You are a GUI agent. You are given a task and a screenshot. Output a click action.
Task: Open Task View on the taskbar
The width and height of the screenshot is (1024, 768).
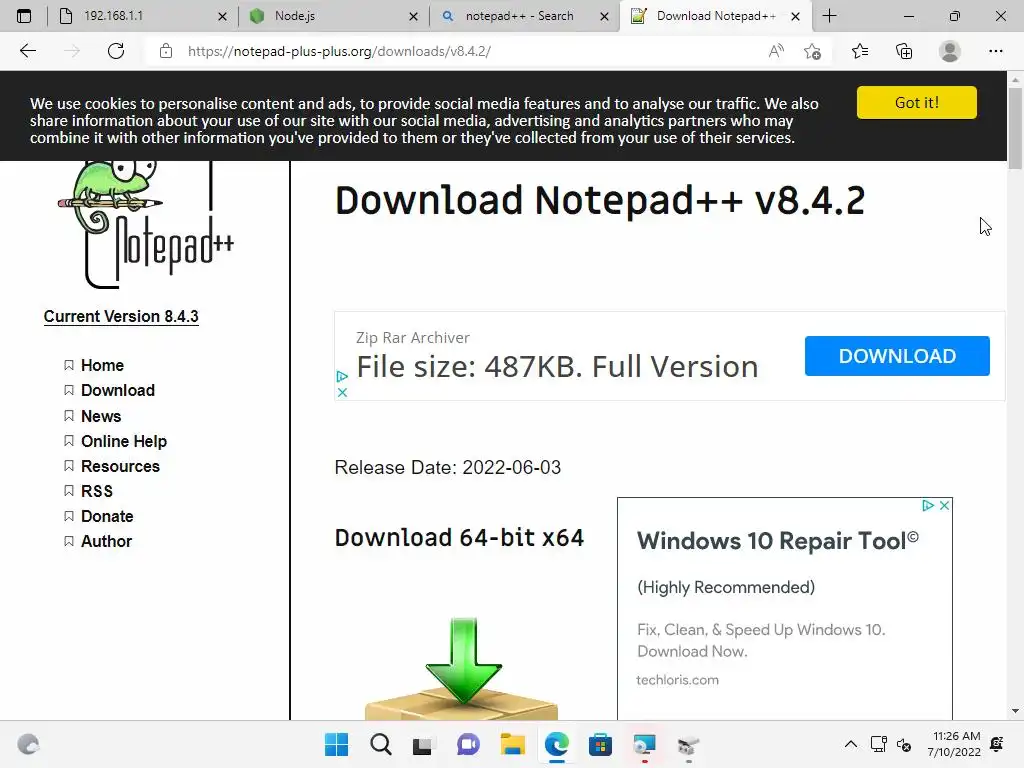(x=423, y=744)
